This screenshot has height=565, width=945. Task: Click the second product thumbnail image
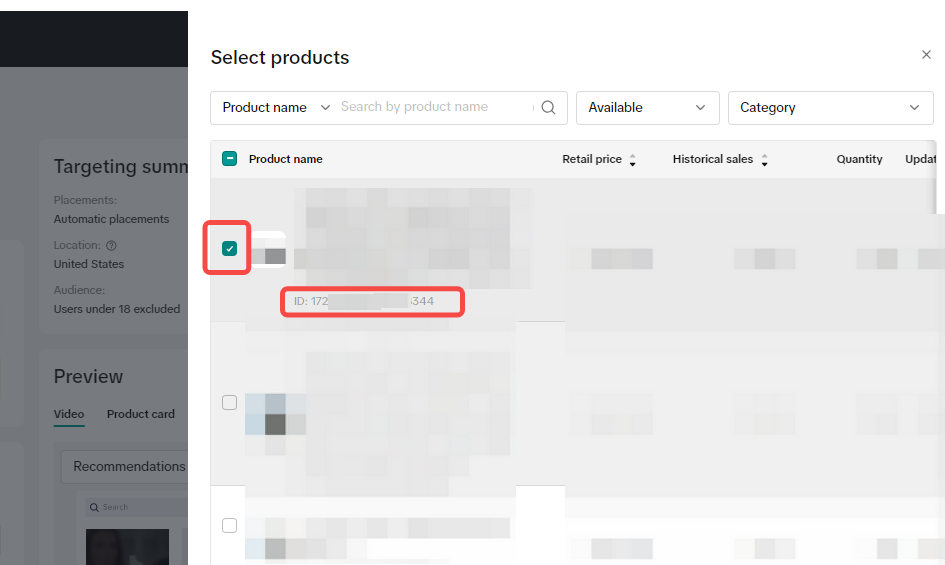[266, 413]
